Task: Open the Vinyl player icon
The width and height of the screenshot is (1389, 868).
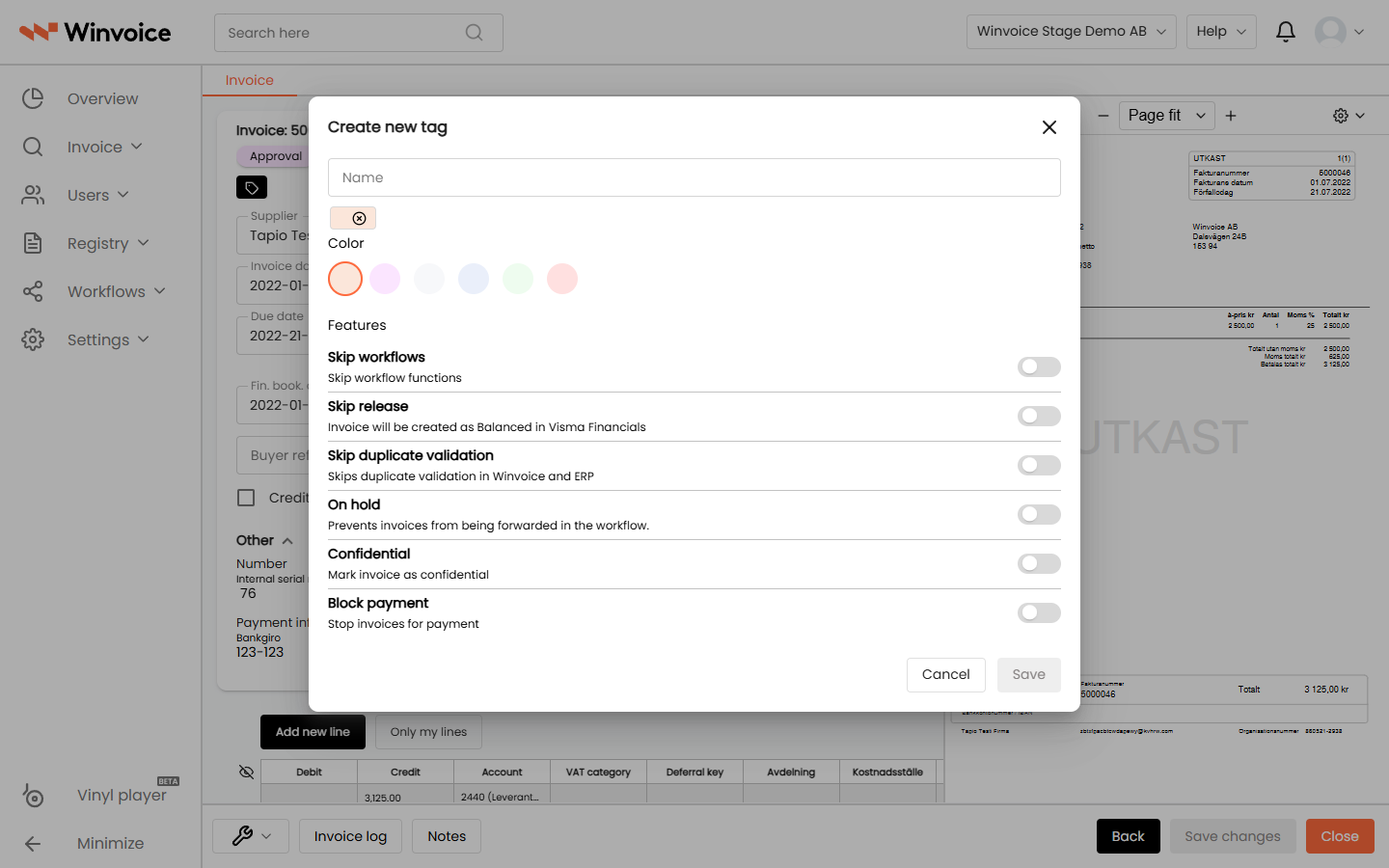Action: 33,796
